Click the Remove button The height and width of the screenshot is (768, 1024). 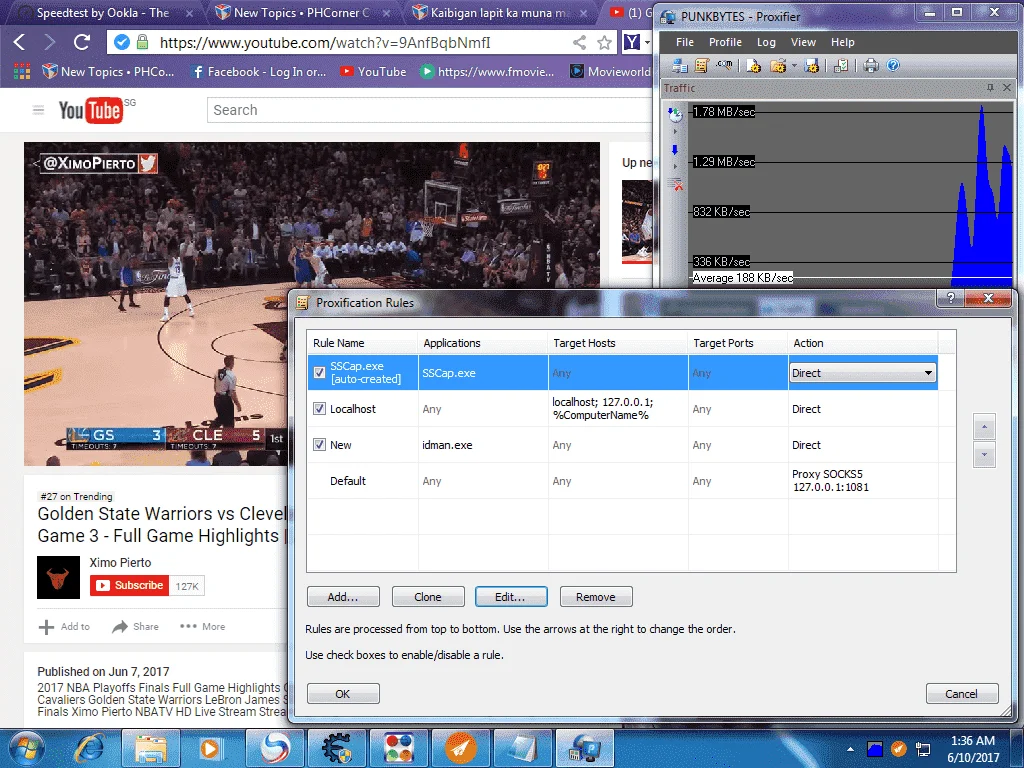click(x=596, y=597)
